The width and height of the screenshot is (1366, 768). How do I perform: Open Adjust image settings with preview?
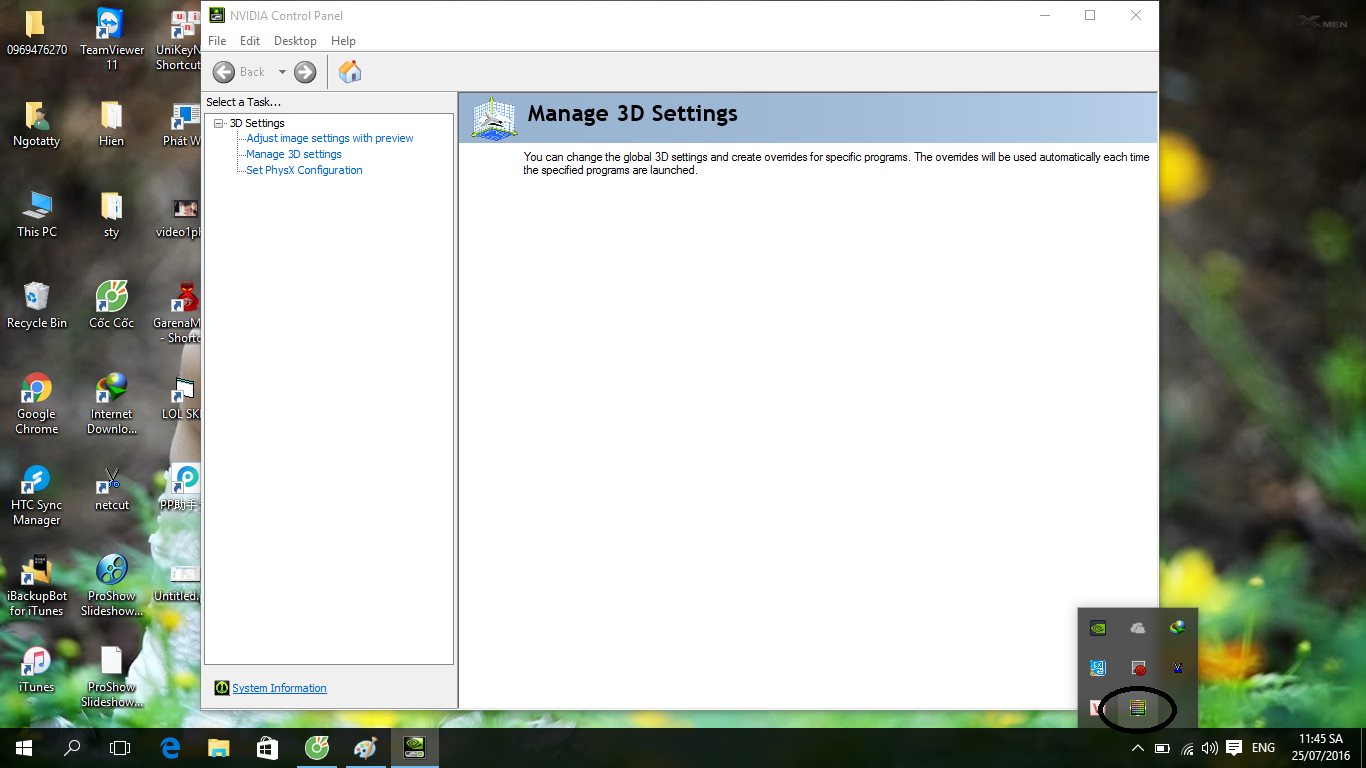pos(330,138)
